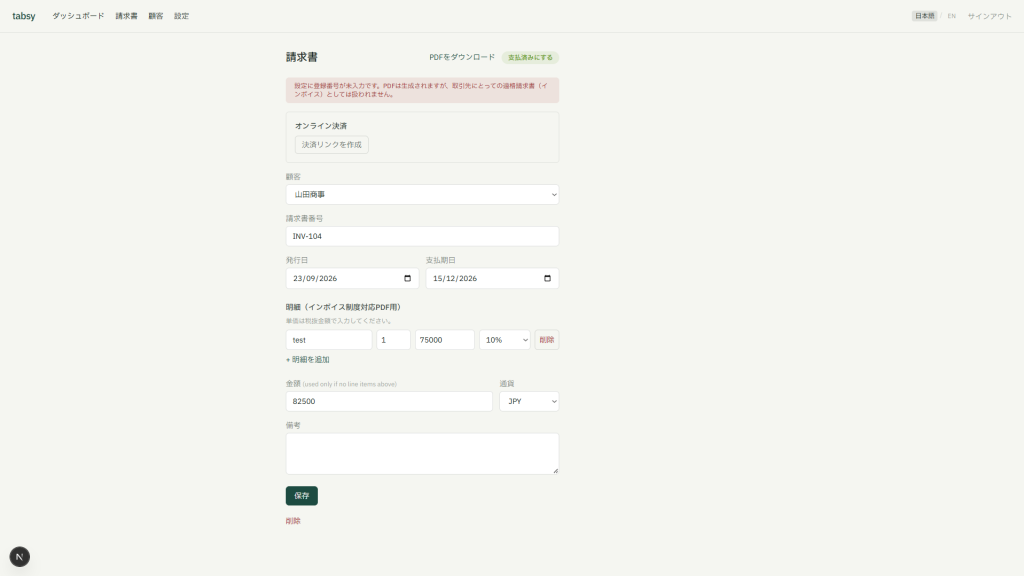The image size is (1024, 576).
Task: Click the 発行日 date field
Action: tap(352, 278)
